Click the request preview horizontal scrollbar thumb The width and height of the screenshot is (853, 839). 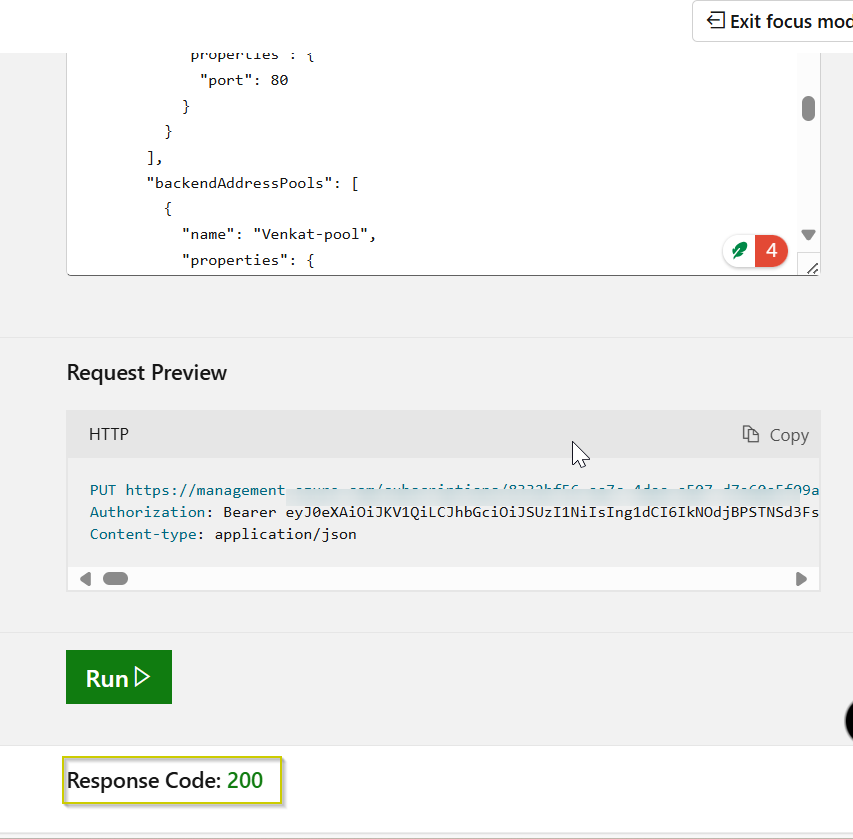pos(115,578)
